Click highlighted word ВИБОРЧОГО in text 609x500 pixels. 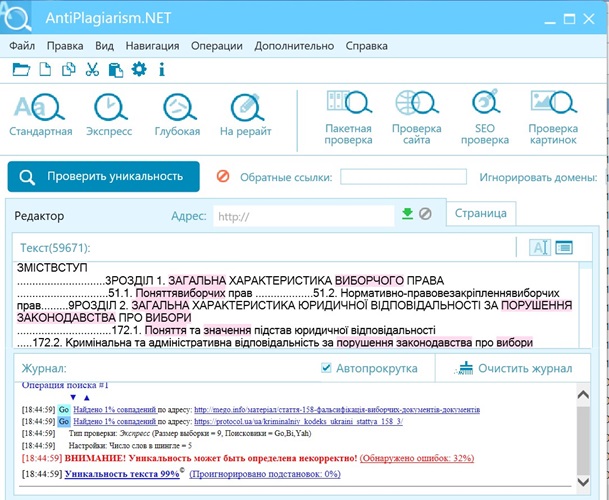click(369, 280)
